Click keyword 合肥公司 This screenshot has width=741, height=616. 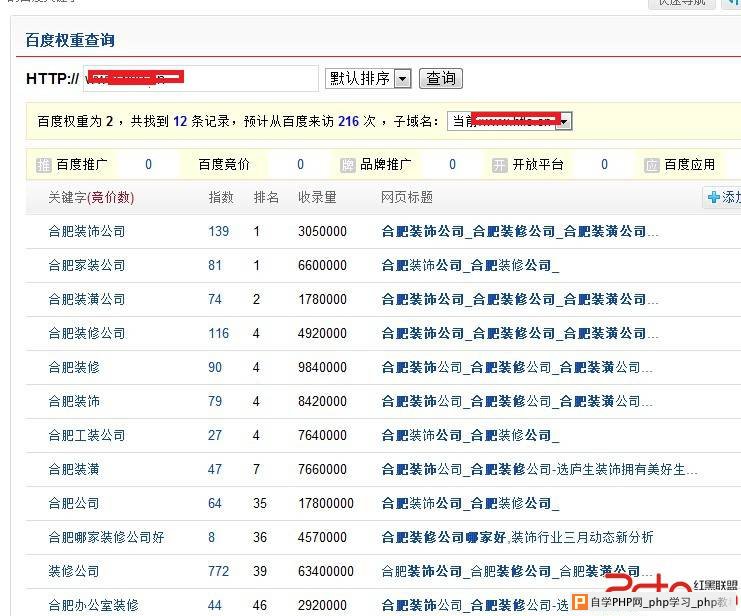tap(74, 503)
